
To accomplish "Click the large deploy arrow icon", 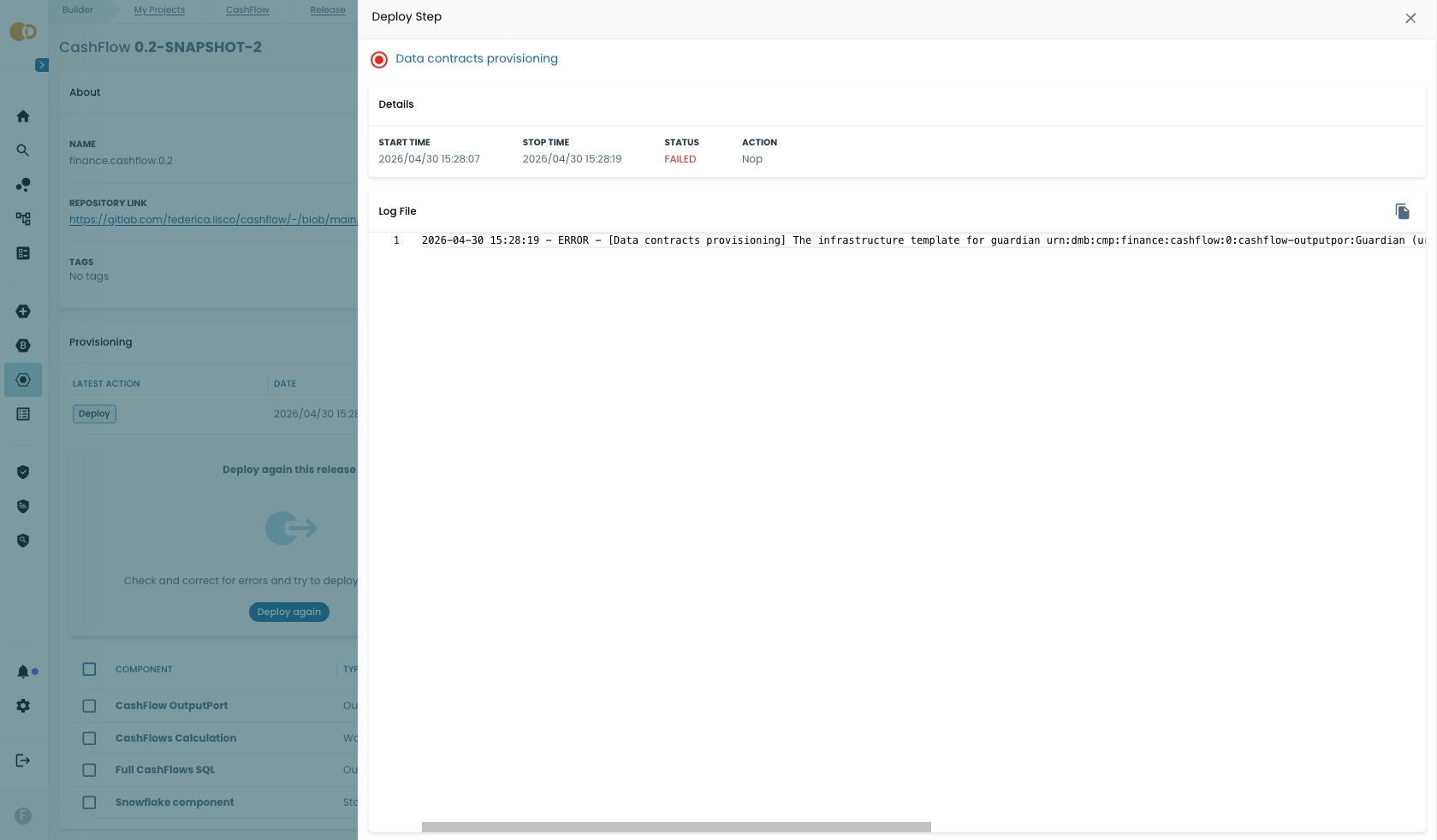I will [x=291, y=529].
